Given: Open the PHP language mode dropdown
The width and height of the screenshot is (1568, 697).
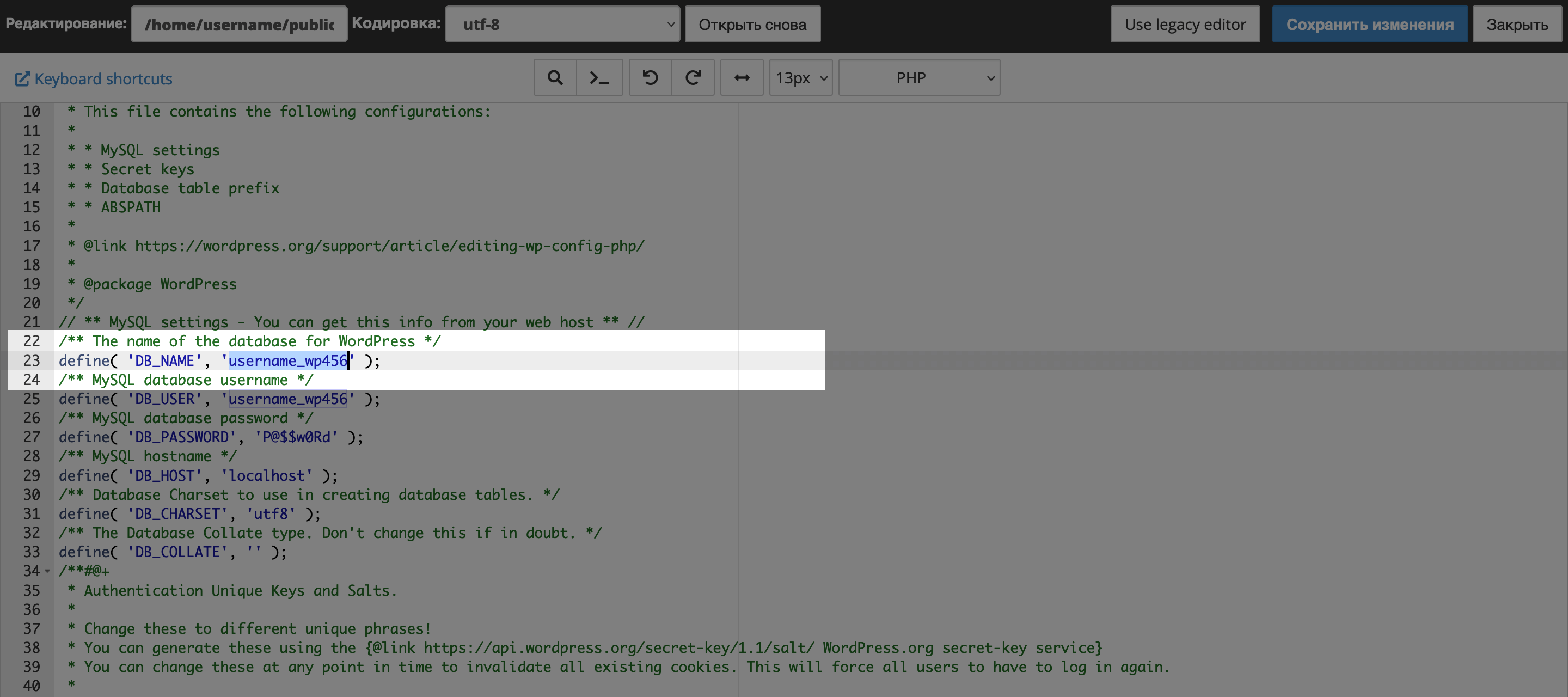Looking at the screenshot, I should coord(919,78).
